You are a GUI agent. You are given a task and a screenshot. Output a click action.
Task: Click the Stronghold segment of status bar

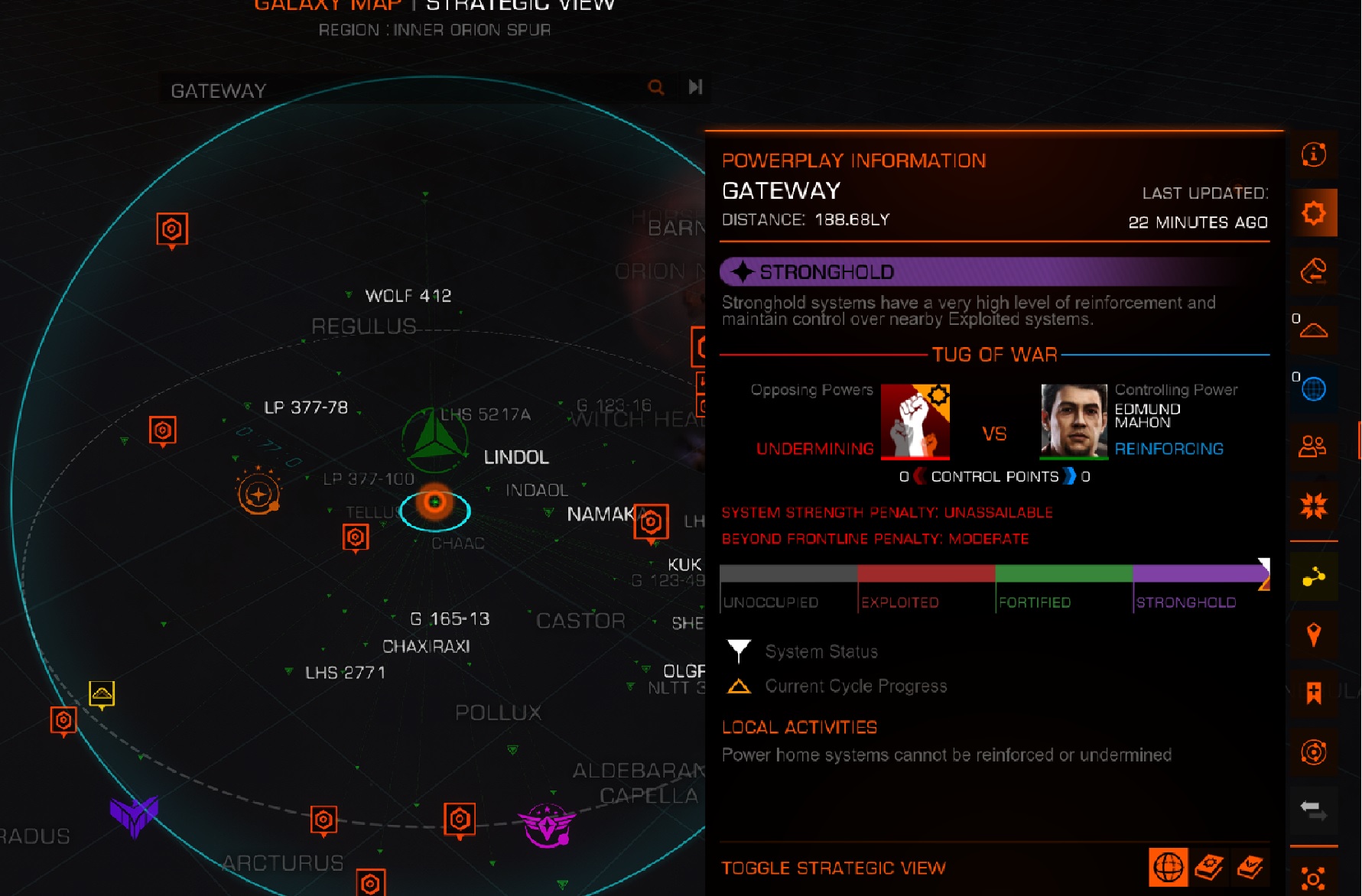pyautogui.click(x=1201, y=573)
